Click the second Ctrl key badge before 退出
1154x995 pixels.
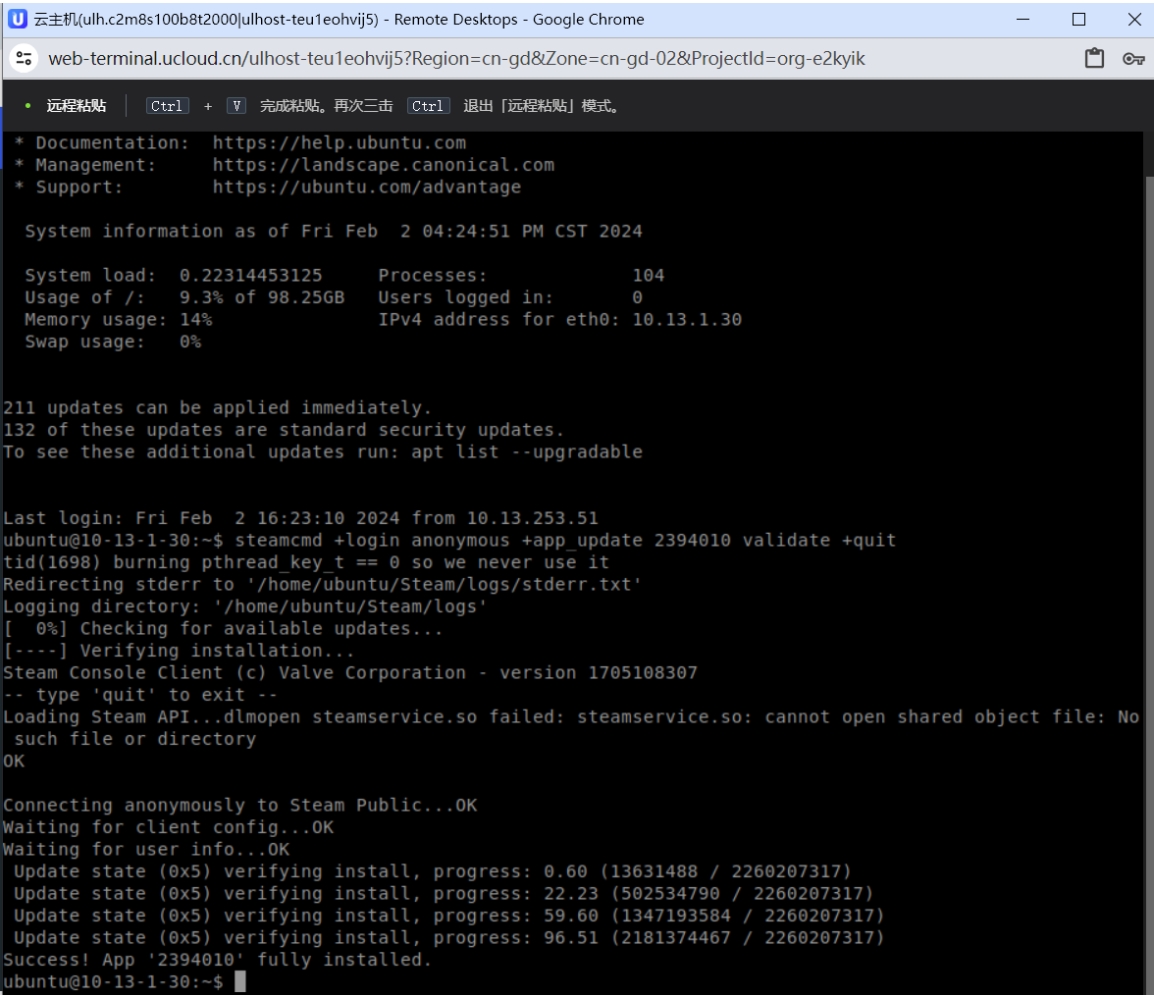428,106
